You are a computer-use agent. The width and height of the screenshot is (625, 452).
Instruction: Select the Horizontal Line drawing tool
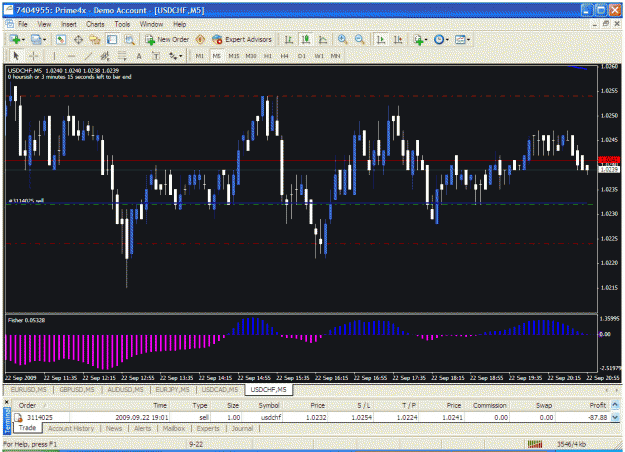click(71, 56)
